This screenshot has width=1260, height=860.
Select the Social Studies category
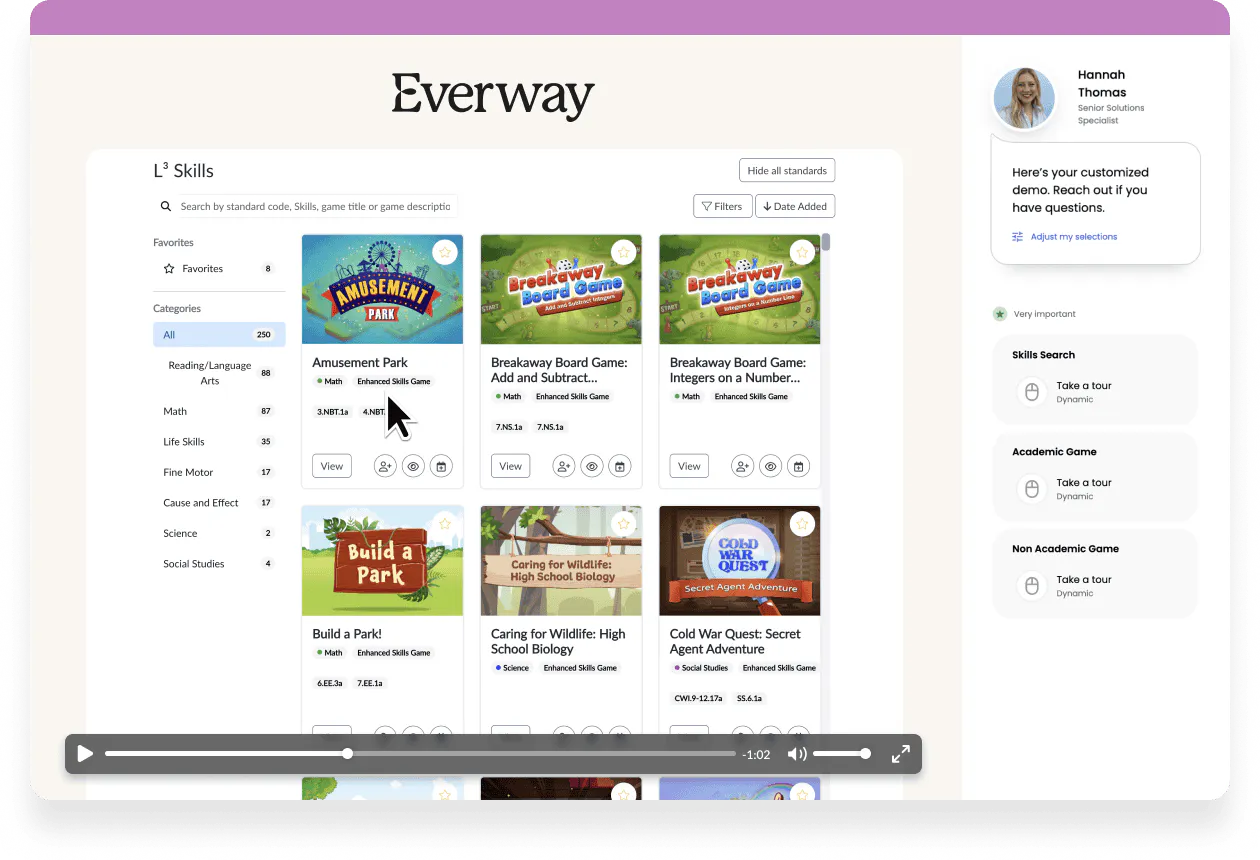point(219,564)
